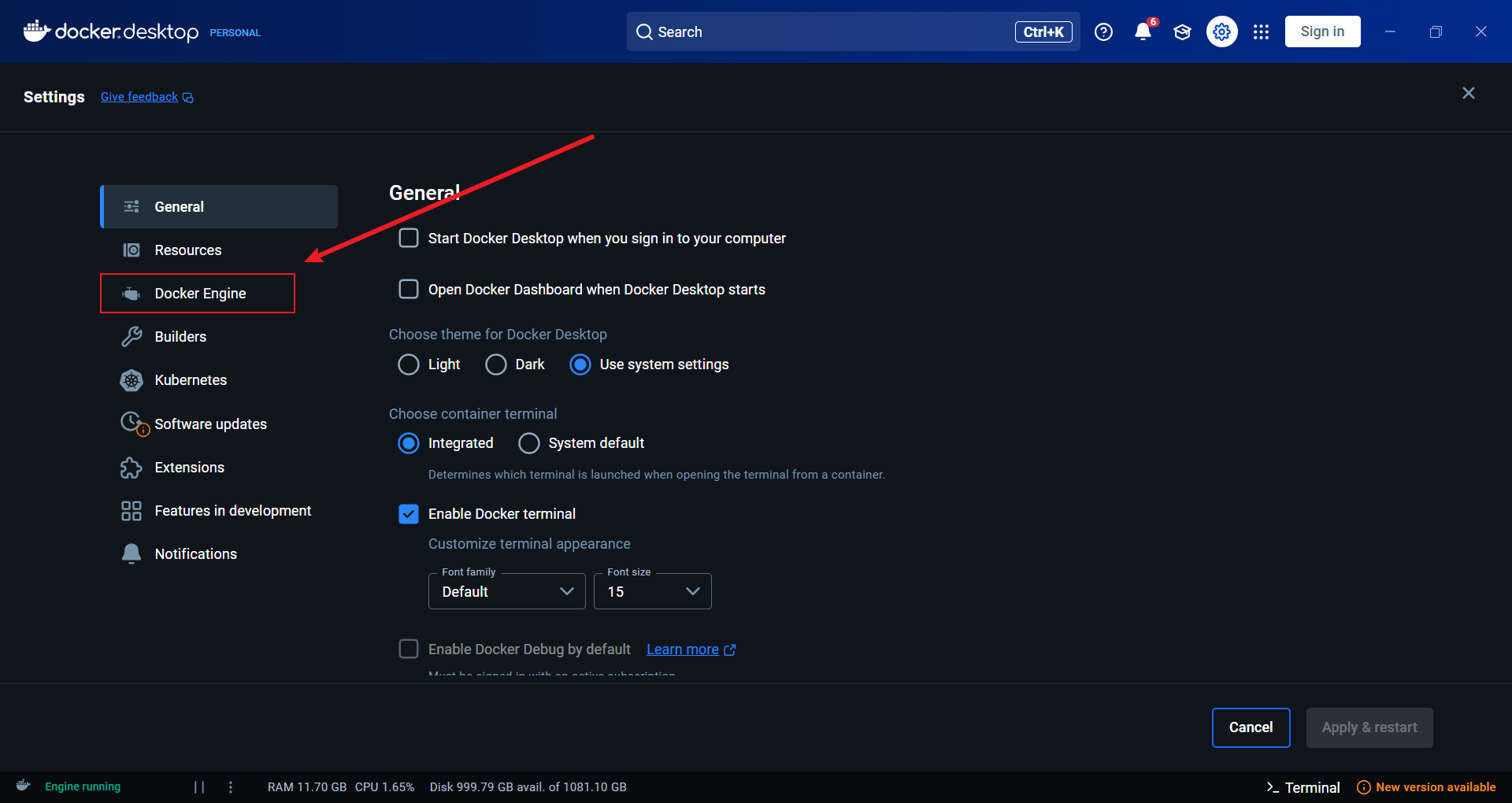Screen dimensions: 1512x803
Task: Click the Builders wrench icon
Action: click(132, 337)
